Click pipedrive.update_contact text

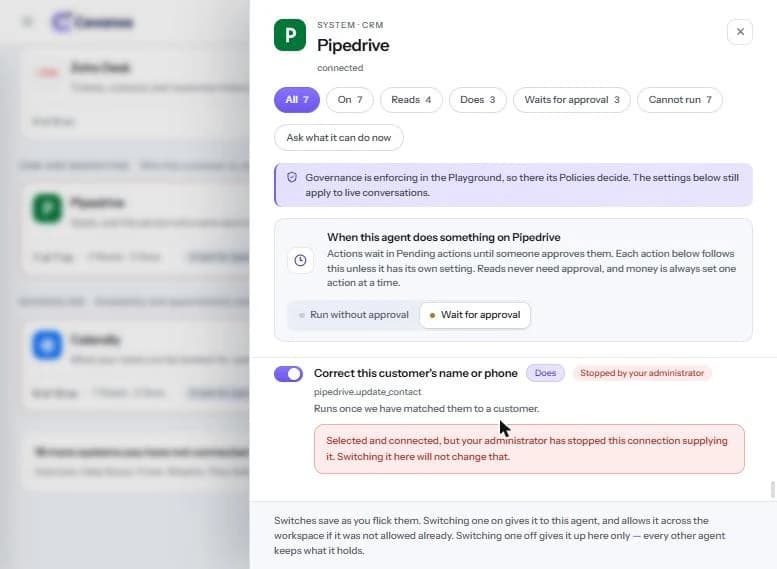pyautogui.click(x=367, y=392)
